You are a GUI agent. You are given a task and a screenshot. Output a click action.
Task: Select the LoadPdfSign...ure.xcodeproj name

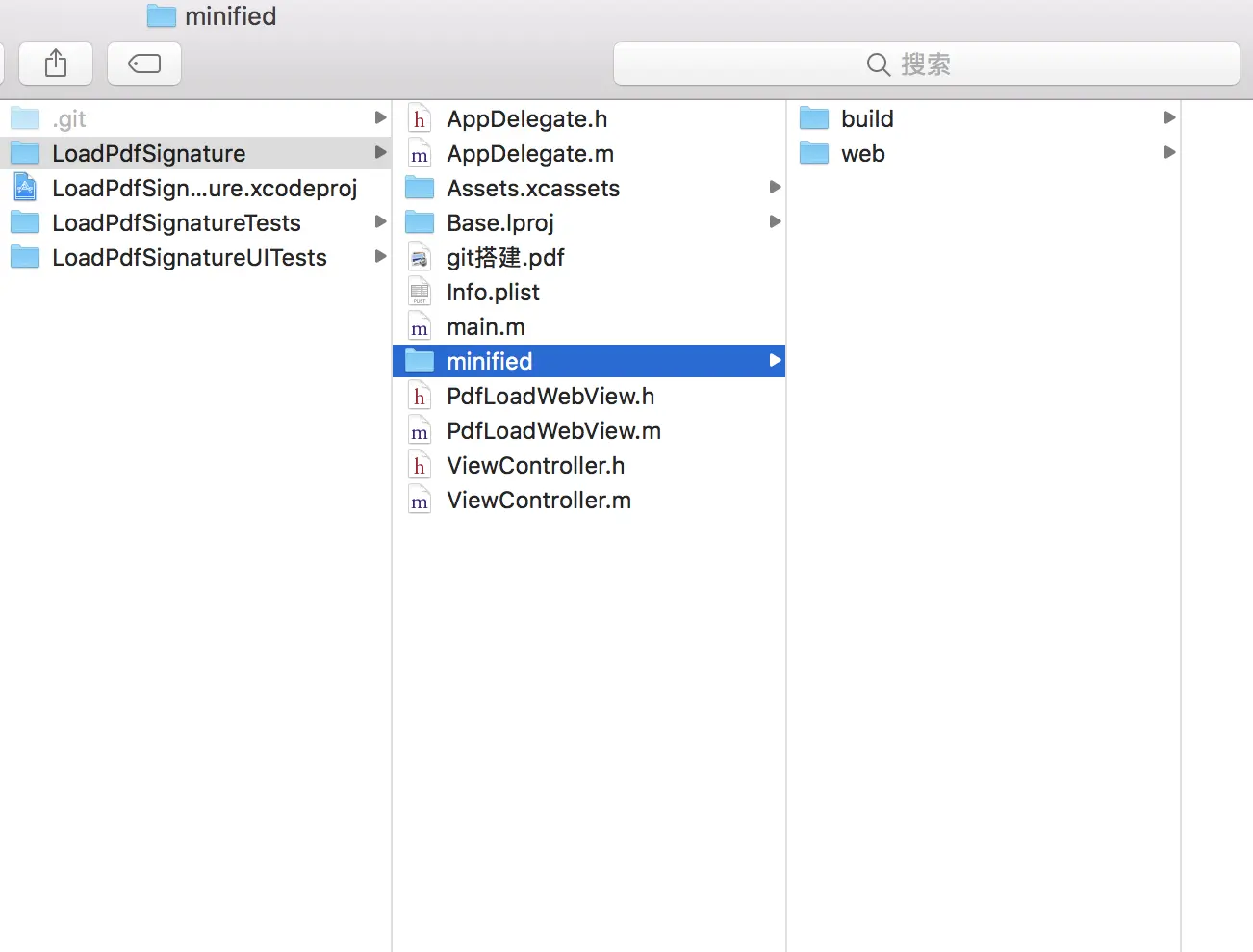205,189
